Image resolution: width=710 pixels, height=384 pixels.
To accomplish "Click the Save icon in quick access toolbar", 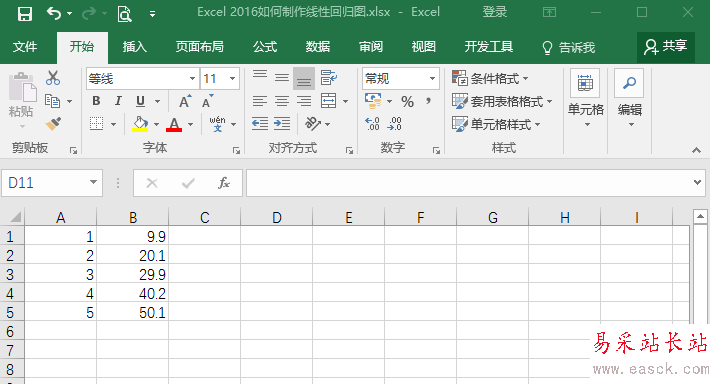I will (x=25, y=14).
